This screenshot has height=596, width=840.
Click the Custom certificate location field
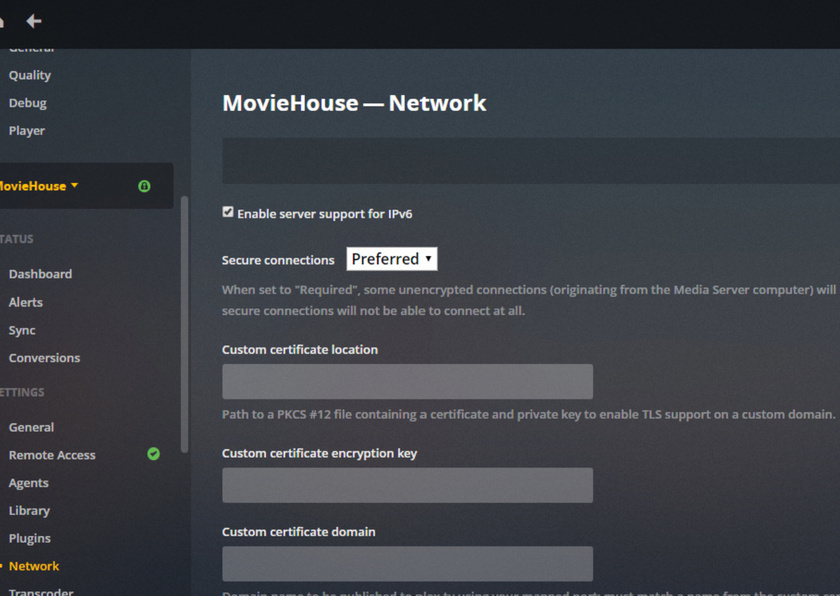point(408,381)
